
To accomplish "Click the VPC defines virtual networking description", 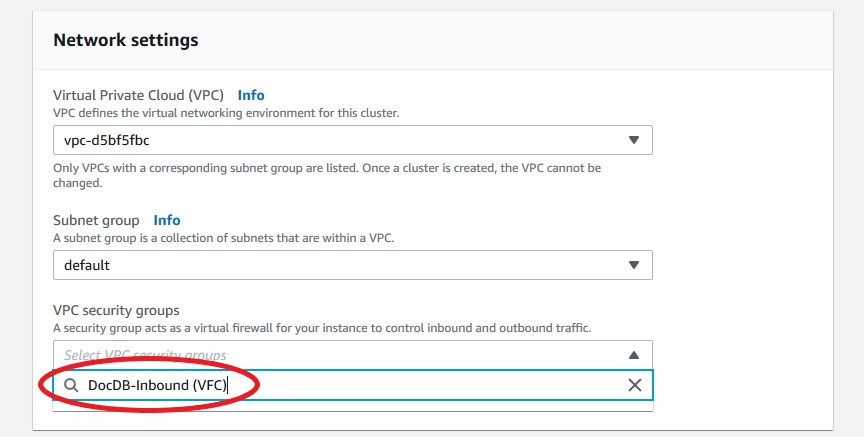I will click(226, 113).
